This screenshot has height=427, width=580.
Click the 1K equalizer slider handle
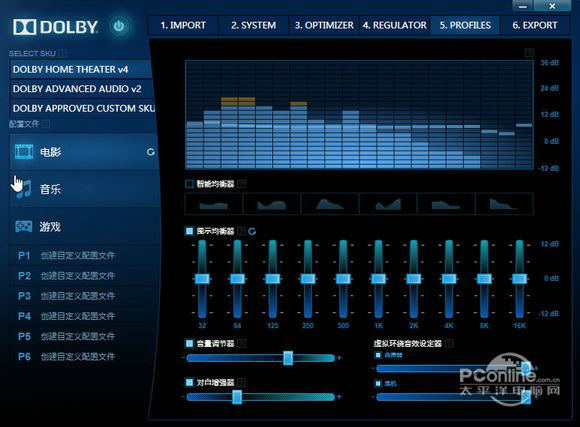point(378,279)
